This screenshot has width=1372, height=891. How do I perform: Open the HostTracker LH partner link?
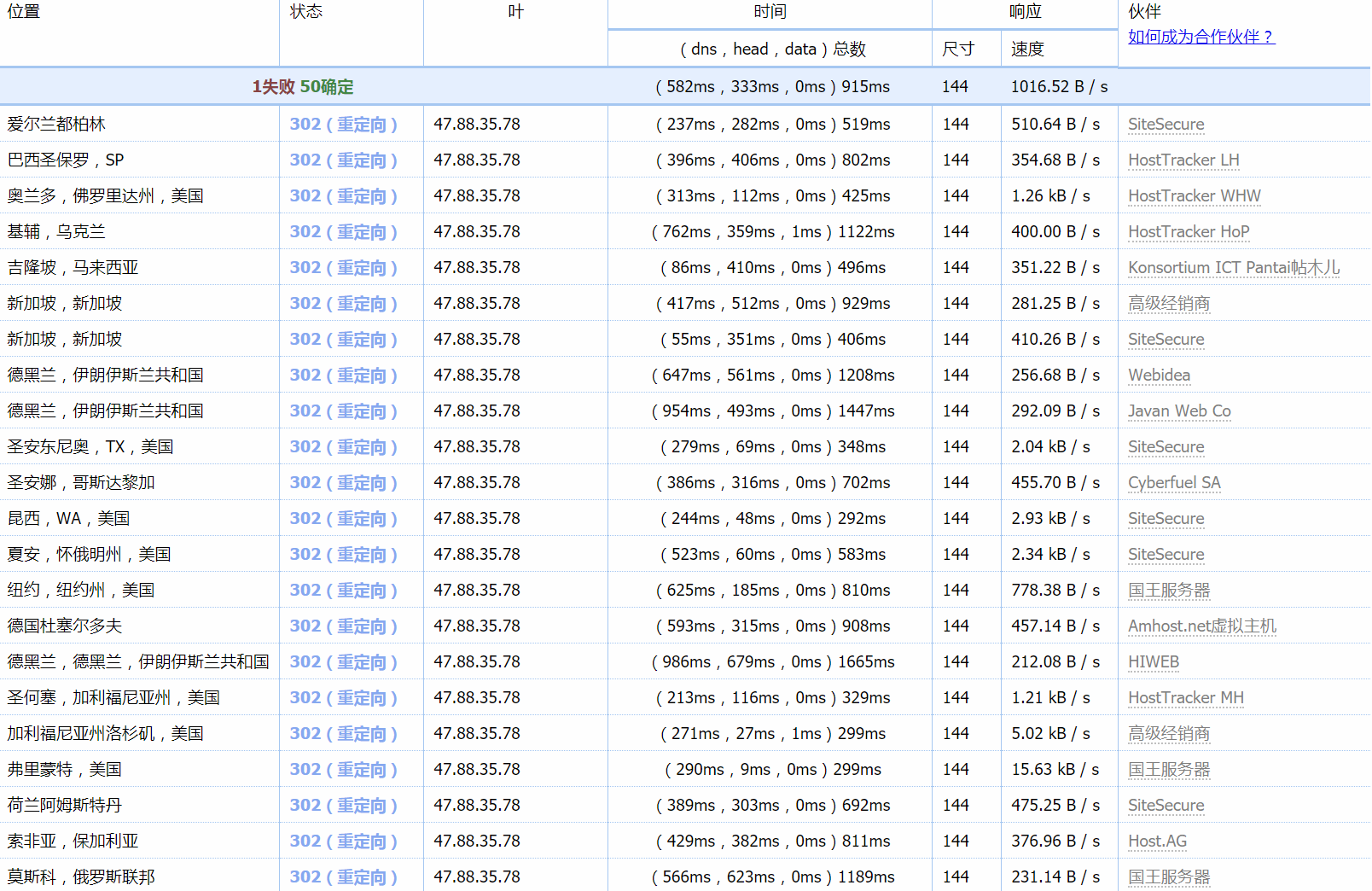coord(1183,160)
